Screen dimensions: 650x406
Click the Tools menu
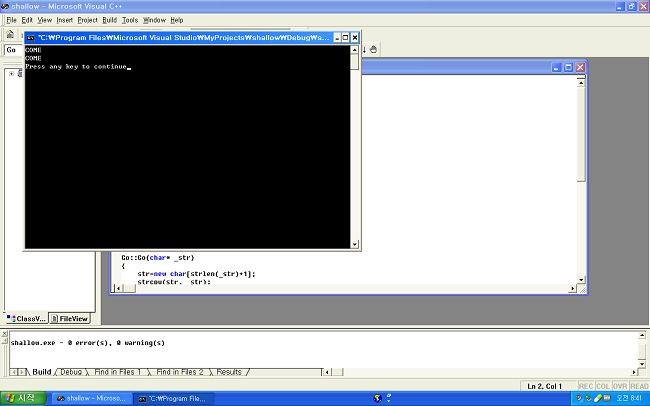click(130, 20)
